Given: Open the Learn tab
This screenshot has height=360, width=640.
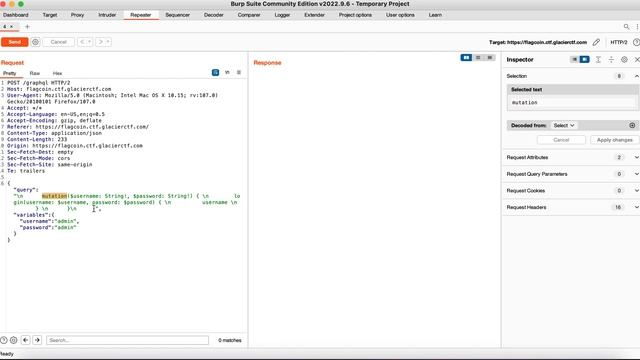Looking at the screenshot, I should point(435,15).
